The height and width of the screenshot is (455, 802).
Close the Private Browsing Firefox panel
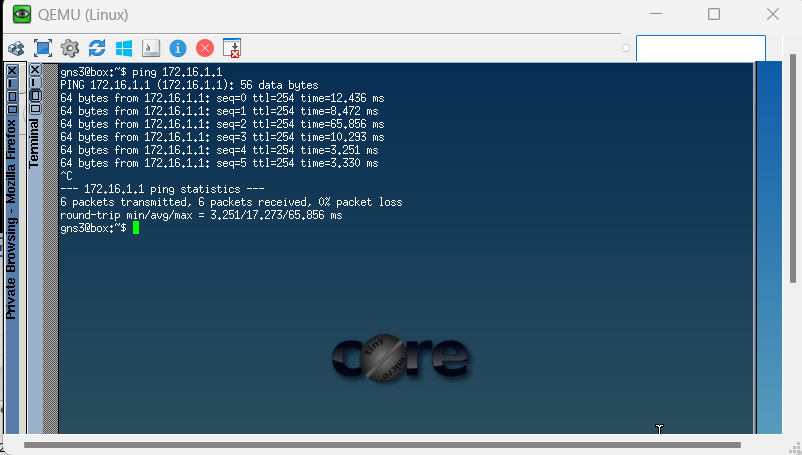12,70
